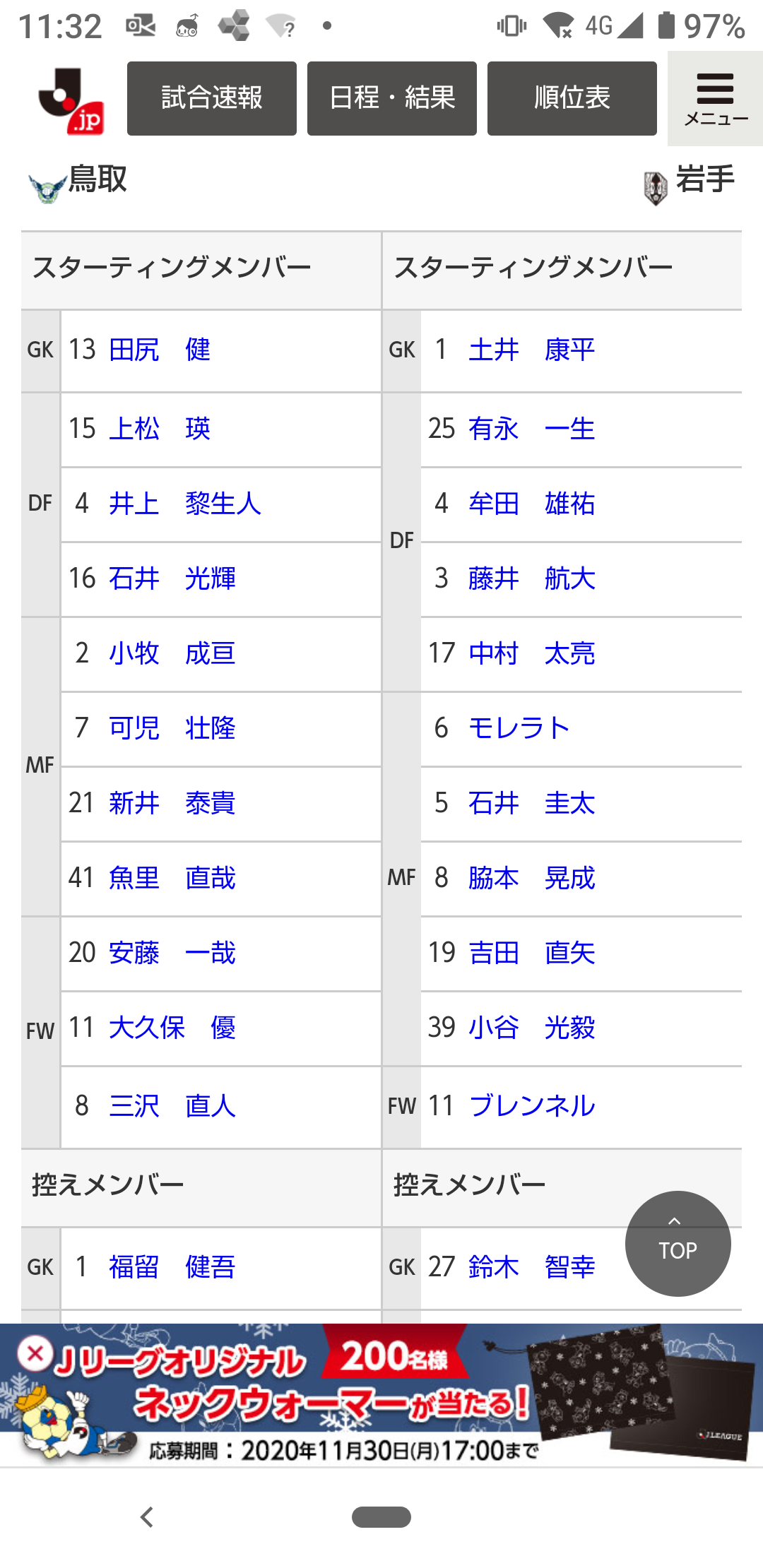763x1568 pixels.
Task: Open 大久保 優 player page
Action: click(172, 1028)
